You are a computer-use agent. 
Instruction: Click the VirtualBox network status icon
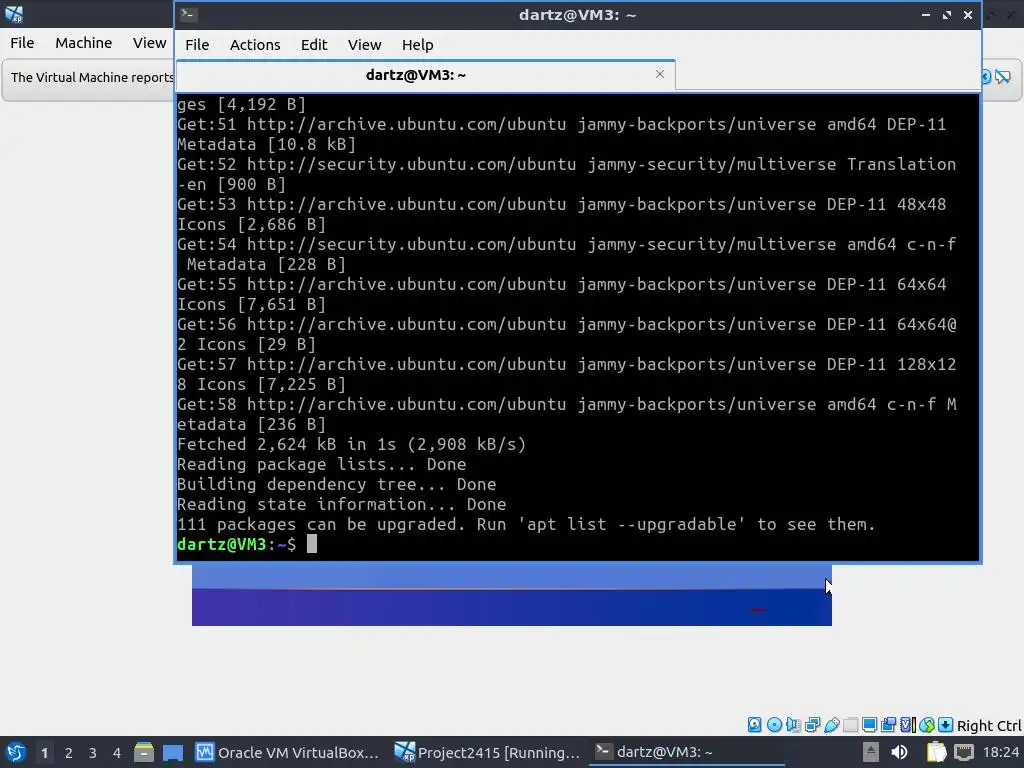point(812,724)
